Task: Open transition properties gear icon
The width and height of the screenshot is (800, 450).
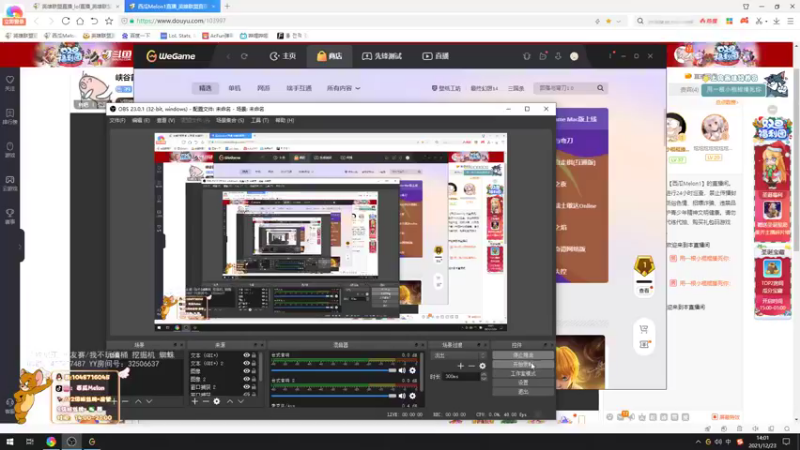Action: [x=482, y=366]
